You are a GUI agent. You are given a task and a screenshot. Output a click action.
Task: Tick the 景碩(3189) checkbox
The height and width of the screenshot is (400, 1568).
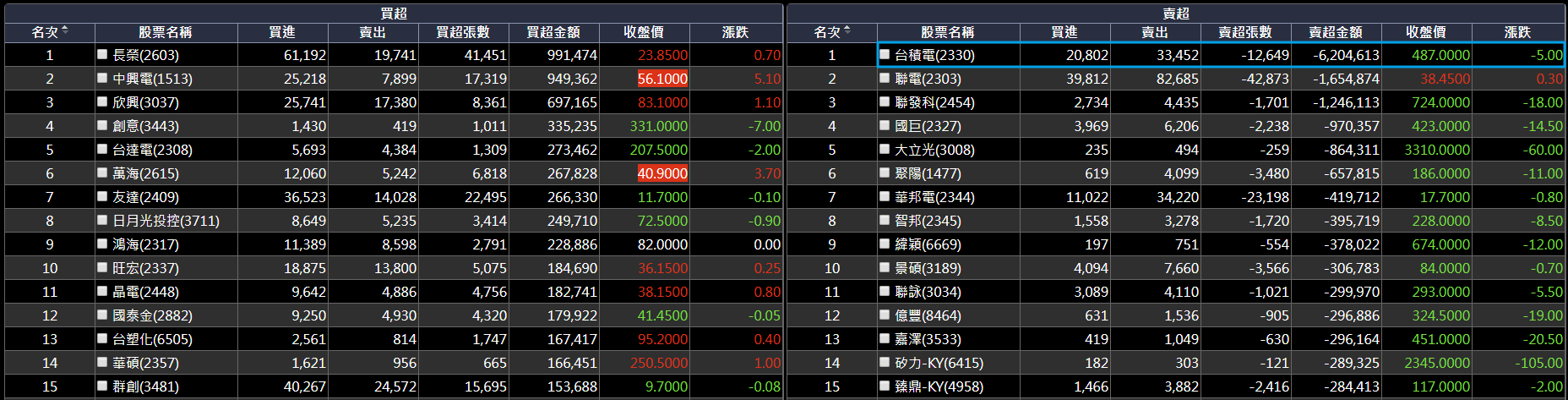click(x=885, y=267)
